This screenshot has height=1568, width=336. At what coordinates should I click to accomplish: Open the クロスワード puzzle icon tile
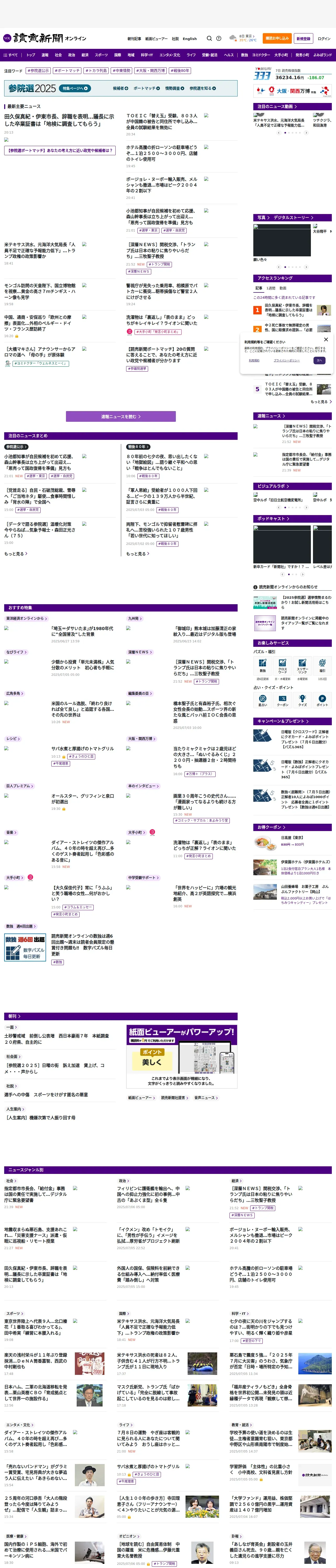[x=282, y=665]
